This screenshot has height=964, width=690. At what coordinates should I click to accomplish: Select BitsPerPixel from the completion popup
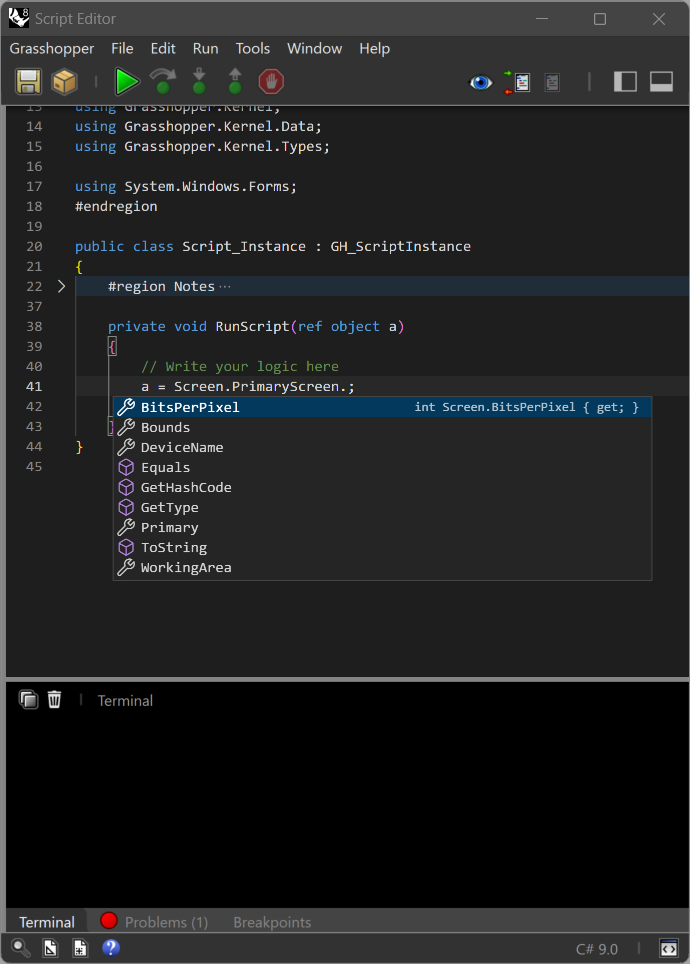coord(190,407)
